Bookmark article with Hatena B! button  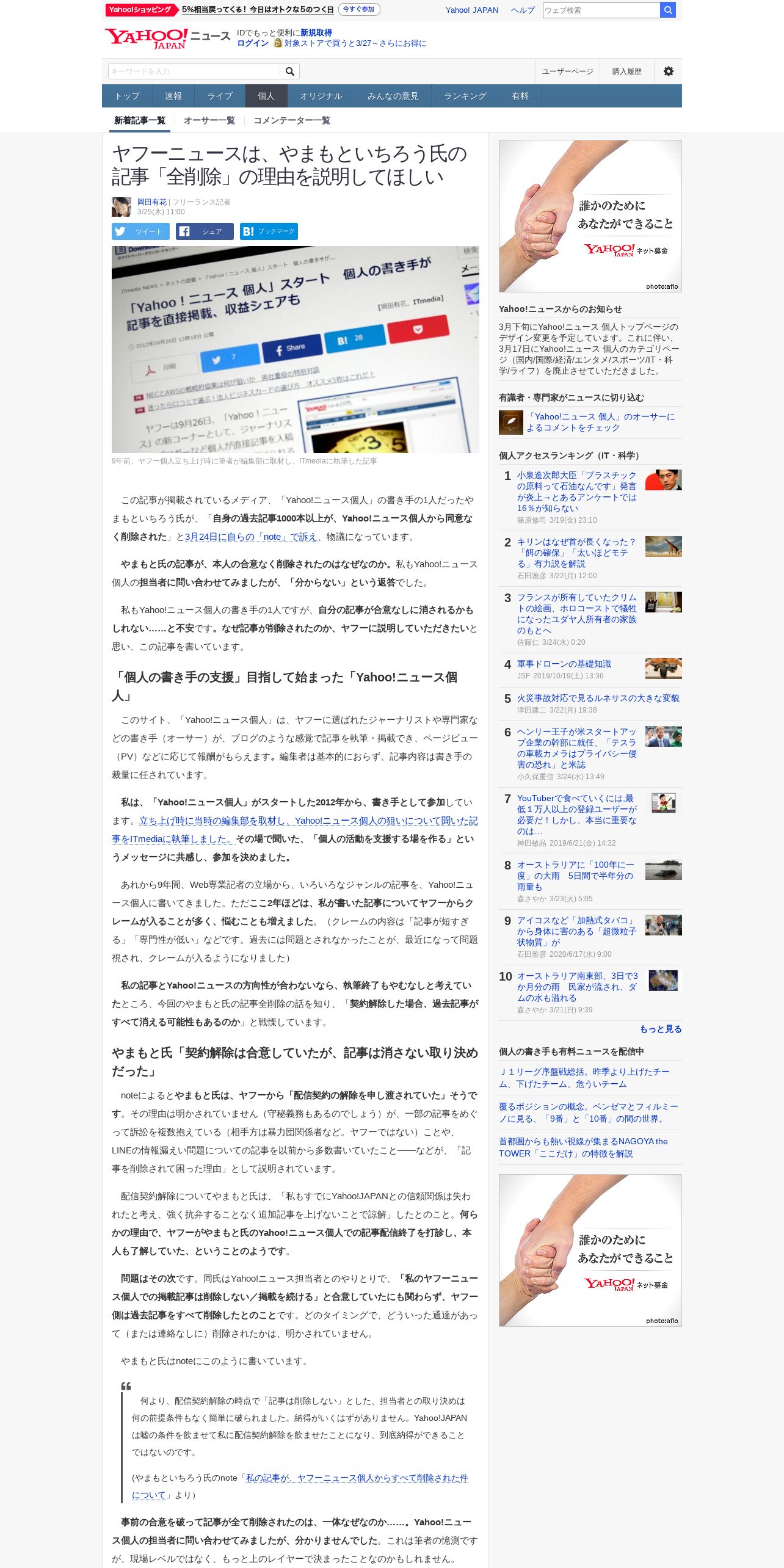click(x=269, y=231)
